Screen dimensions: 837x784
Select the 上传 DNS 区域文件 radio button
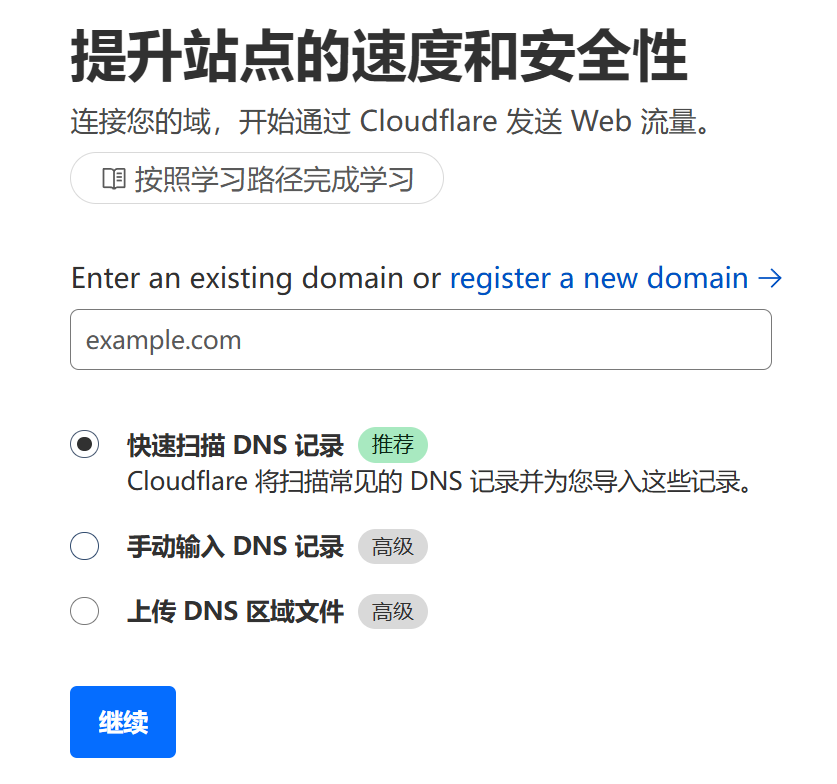[x=84, y=611]
